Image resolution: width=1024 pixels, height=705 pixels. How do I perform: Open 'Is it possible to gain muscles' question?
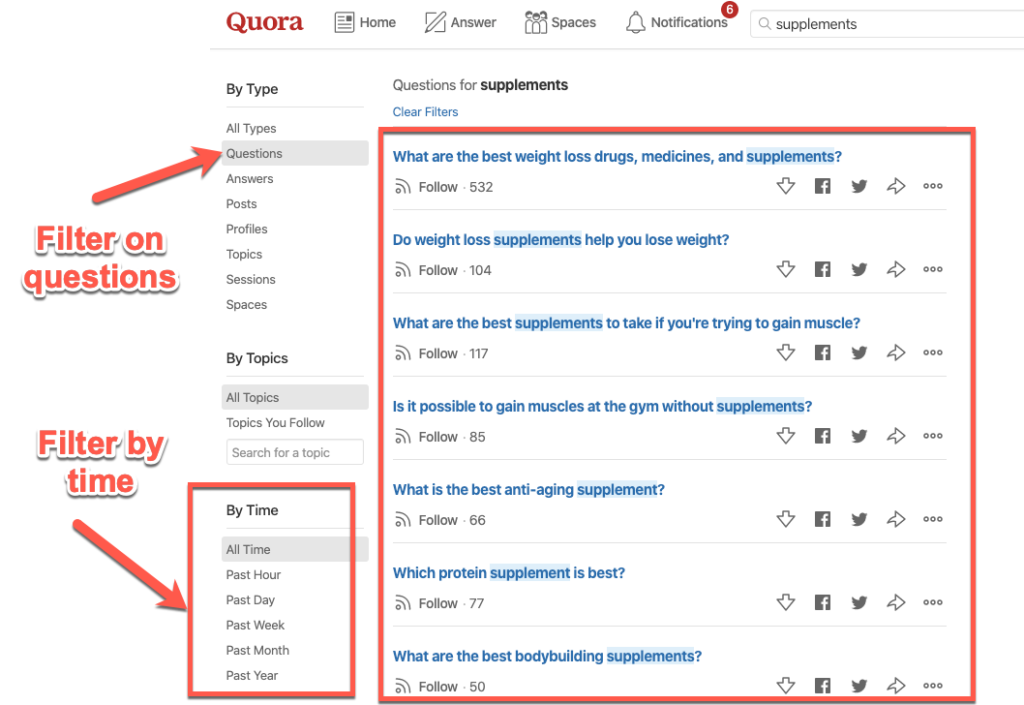coord(602,407)
